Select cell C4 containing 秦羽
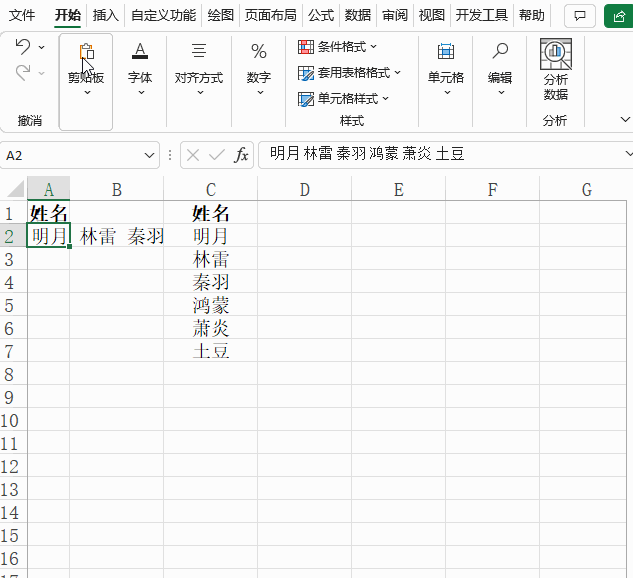This screenshot has height=578, width=633. tap(211, 282)
